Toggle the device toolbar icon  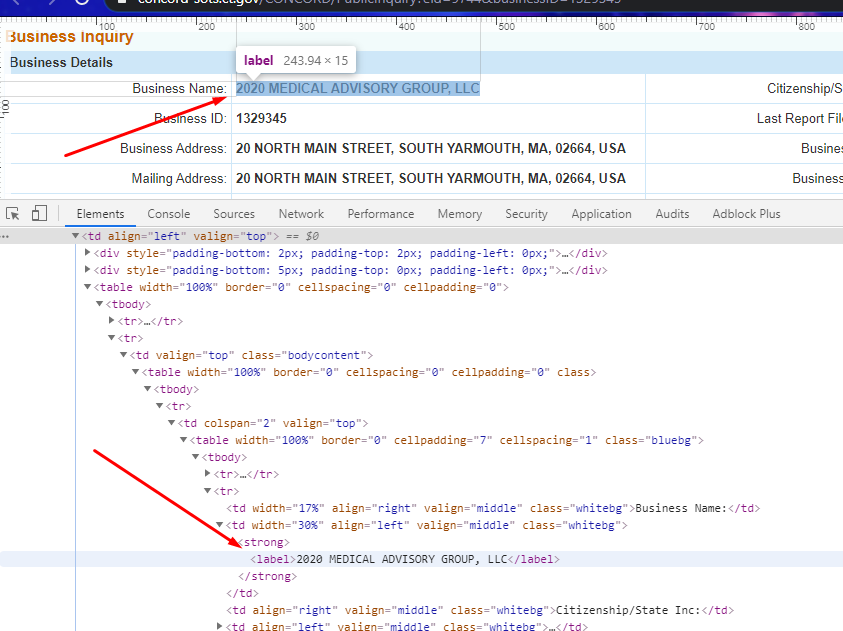(x=39, y=213)
